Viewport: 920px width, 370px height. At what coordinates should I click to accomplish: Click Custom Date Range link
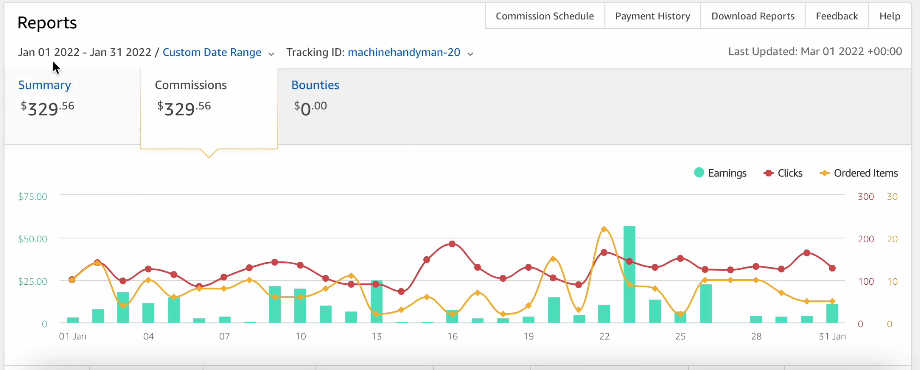click(212, 52)
